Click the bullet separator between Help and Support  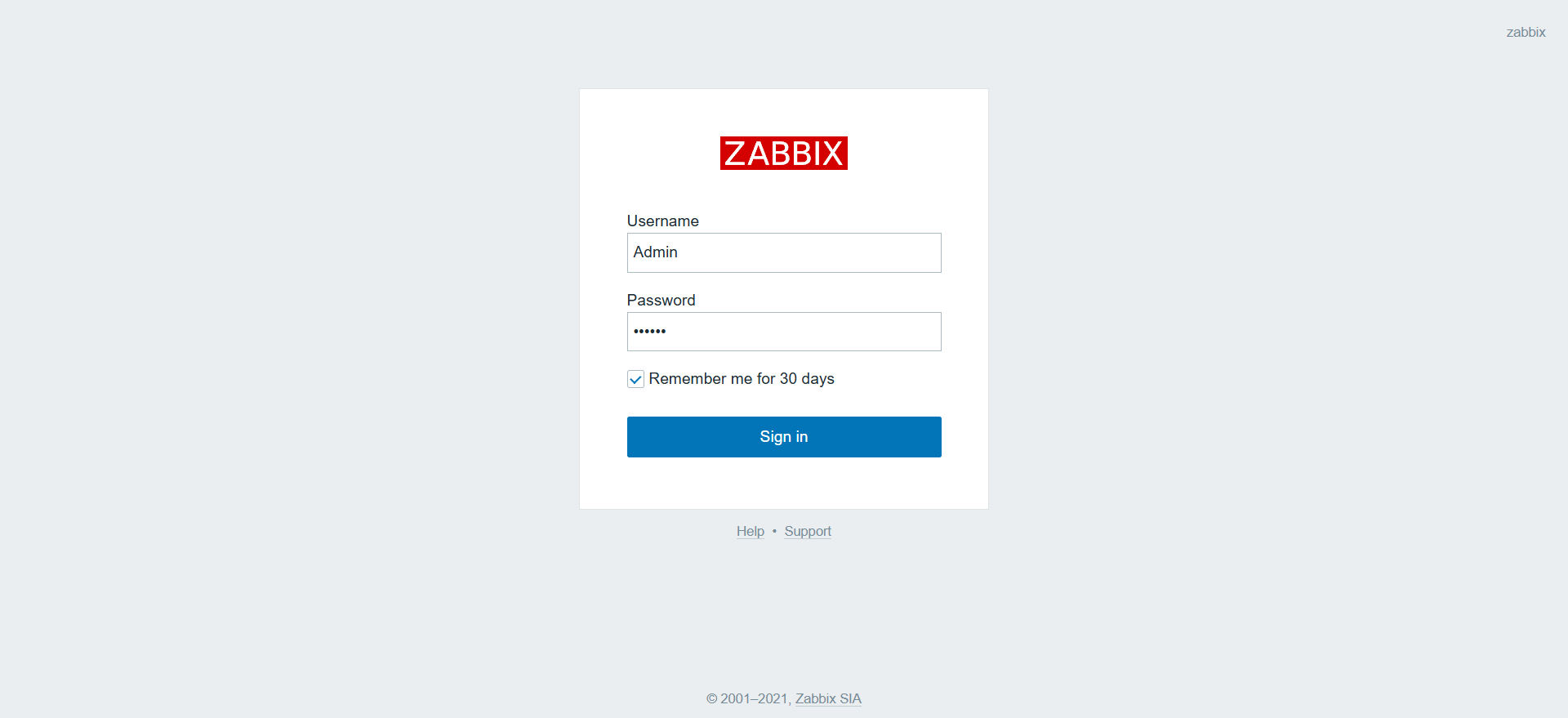[x=774, y=531]
